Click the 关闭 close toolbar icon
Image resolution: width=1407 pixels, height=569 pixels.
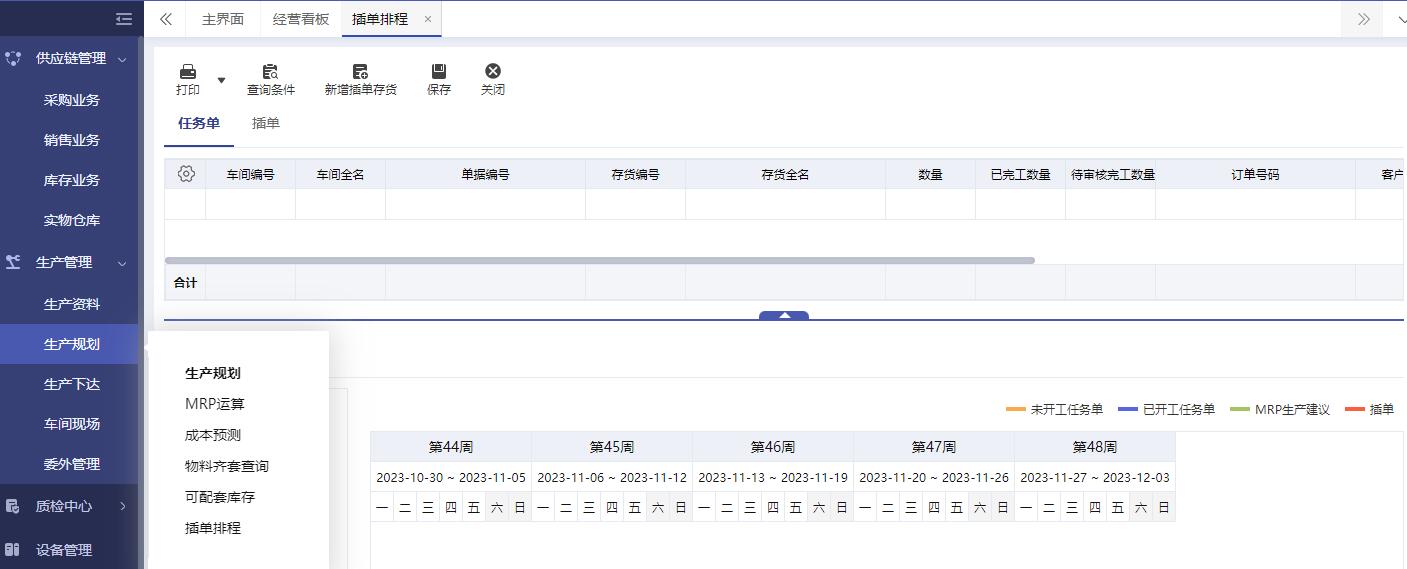[492, 72]
